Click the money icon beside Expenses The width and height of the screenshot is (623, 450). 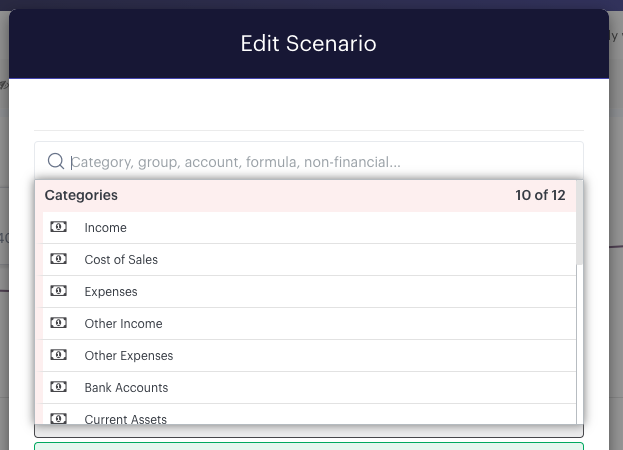(x=58, y=291)
